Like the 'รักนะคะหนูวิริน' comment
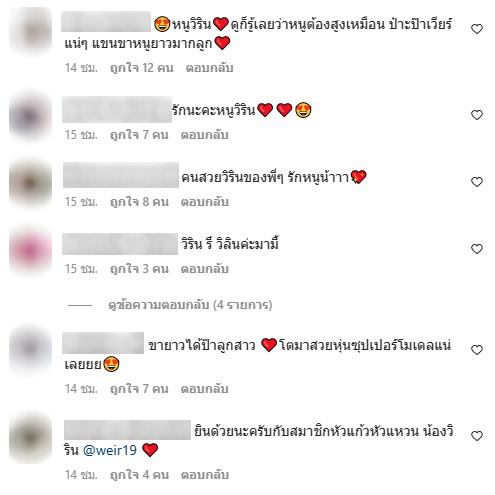This screenshot has height=495, width=495. pyautogui.click(x=477, y=115)
